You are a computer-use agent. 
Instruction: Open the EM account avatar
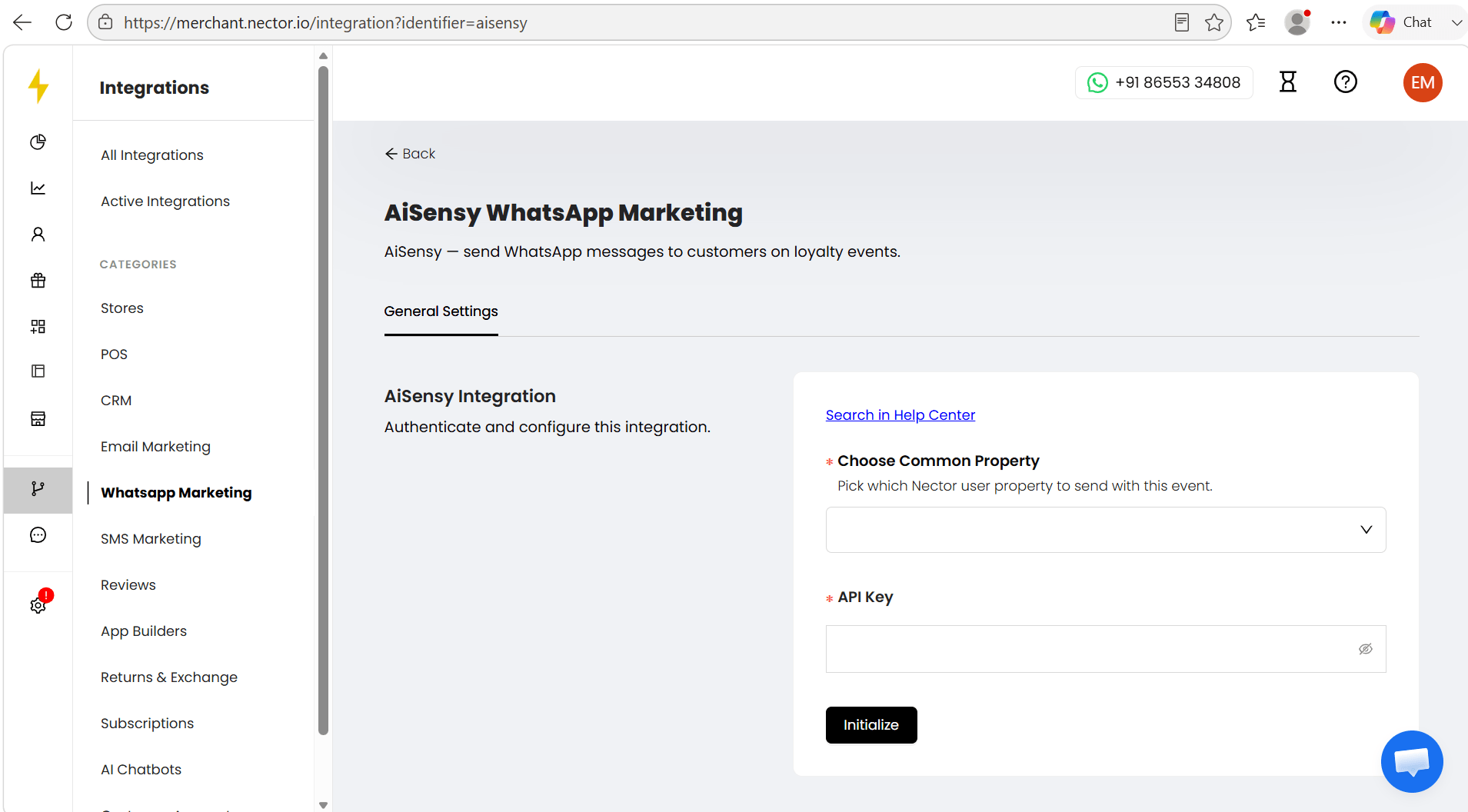pyautogui.click(x=1423, y=82)
